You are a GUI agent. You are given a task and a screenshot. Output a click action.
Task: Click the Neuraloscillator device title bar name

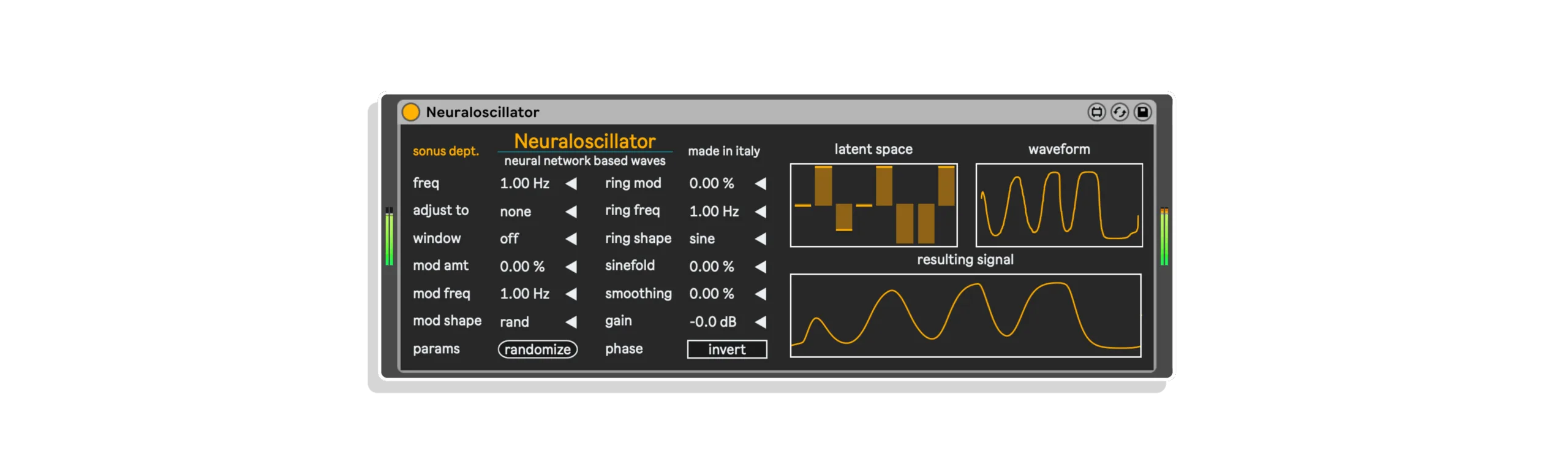[x=482, y=112]
